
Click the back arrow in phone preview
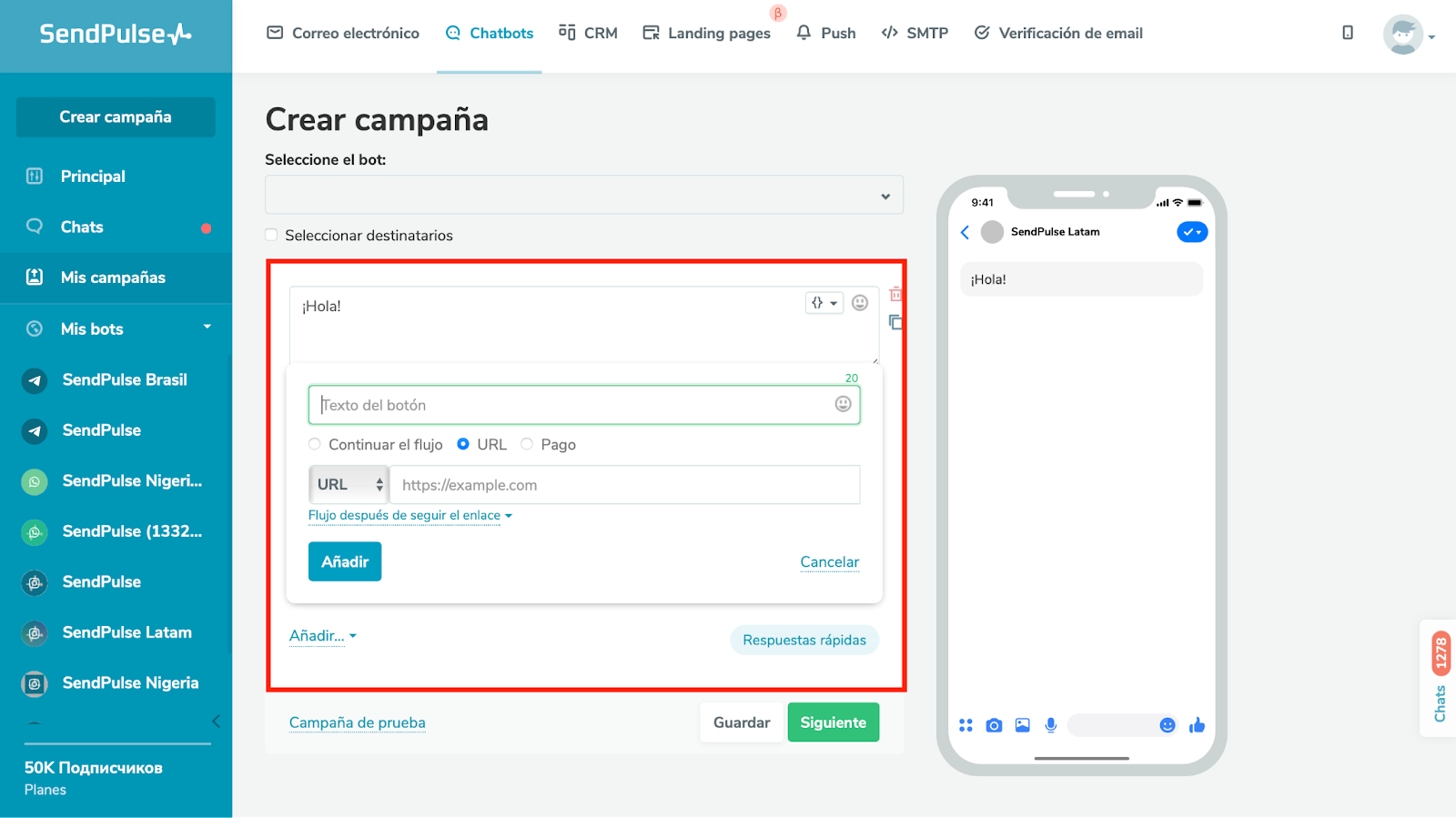(x=966, y=232)
